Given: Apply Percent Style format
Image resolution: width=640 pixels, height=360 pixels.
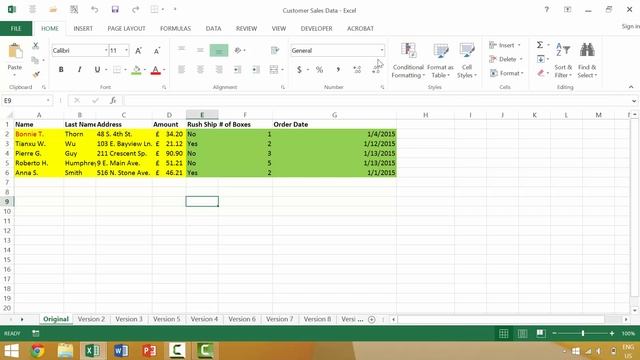Looking at the screenshot, I should pos(319,70).
